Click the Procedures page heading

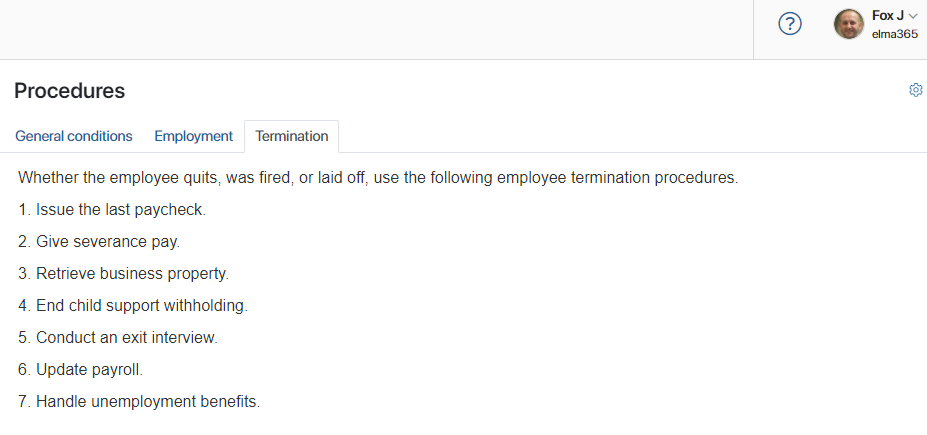pos(70,90)
